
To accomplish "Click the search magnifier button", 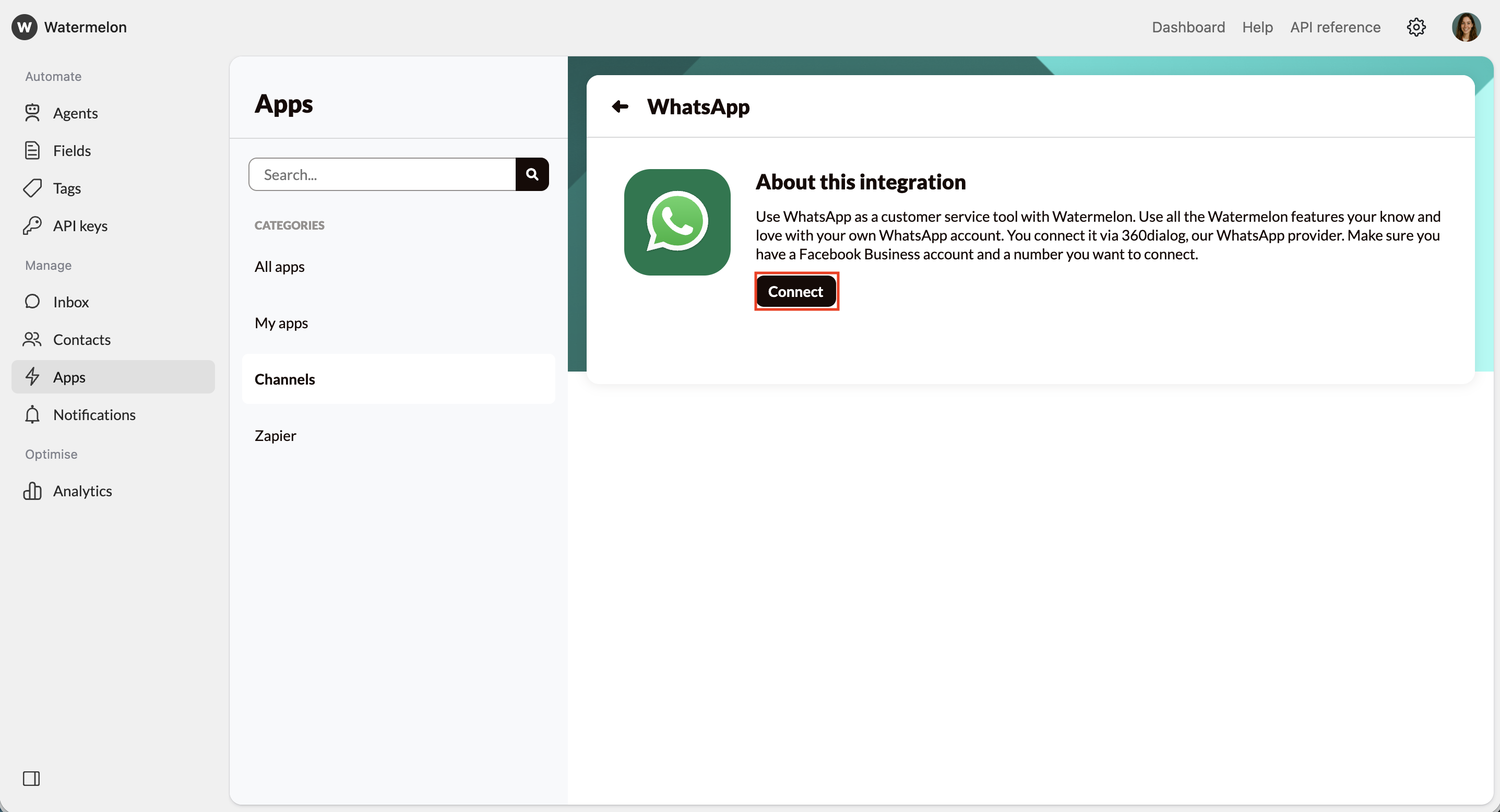I will (532, 173).
